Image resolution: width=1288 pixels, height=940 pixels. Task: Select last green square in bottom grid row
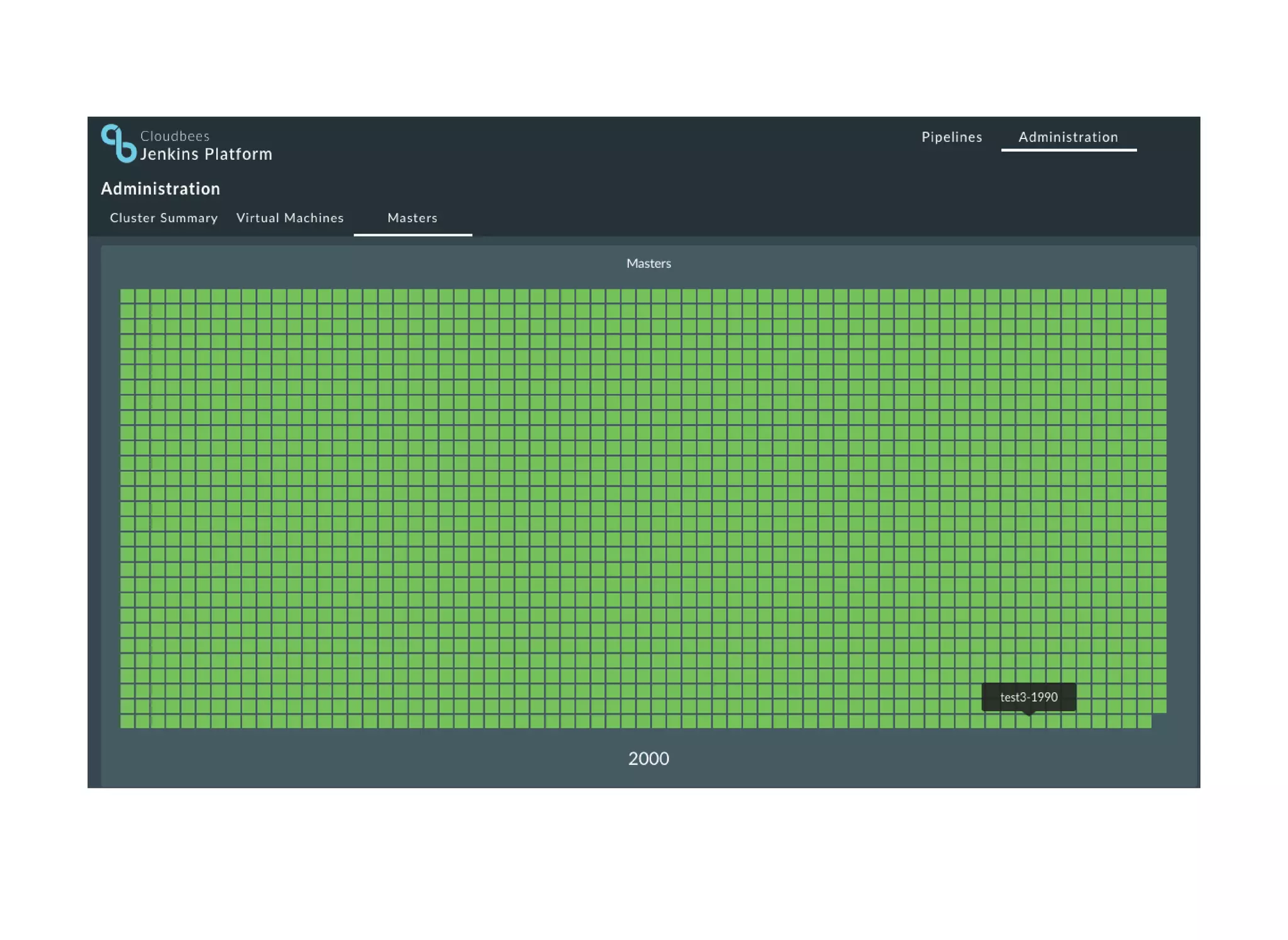pos(1144,721)
